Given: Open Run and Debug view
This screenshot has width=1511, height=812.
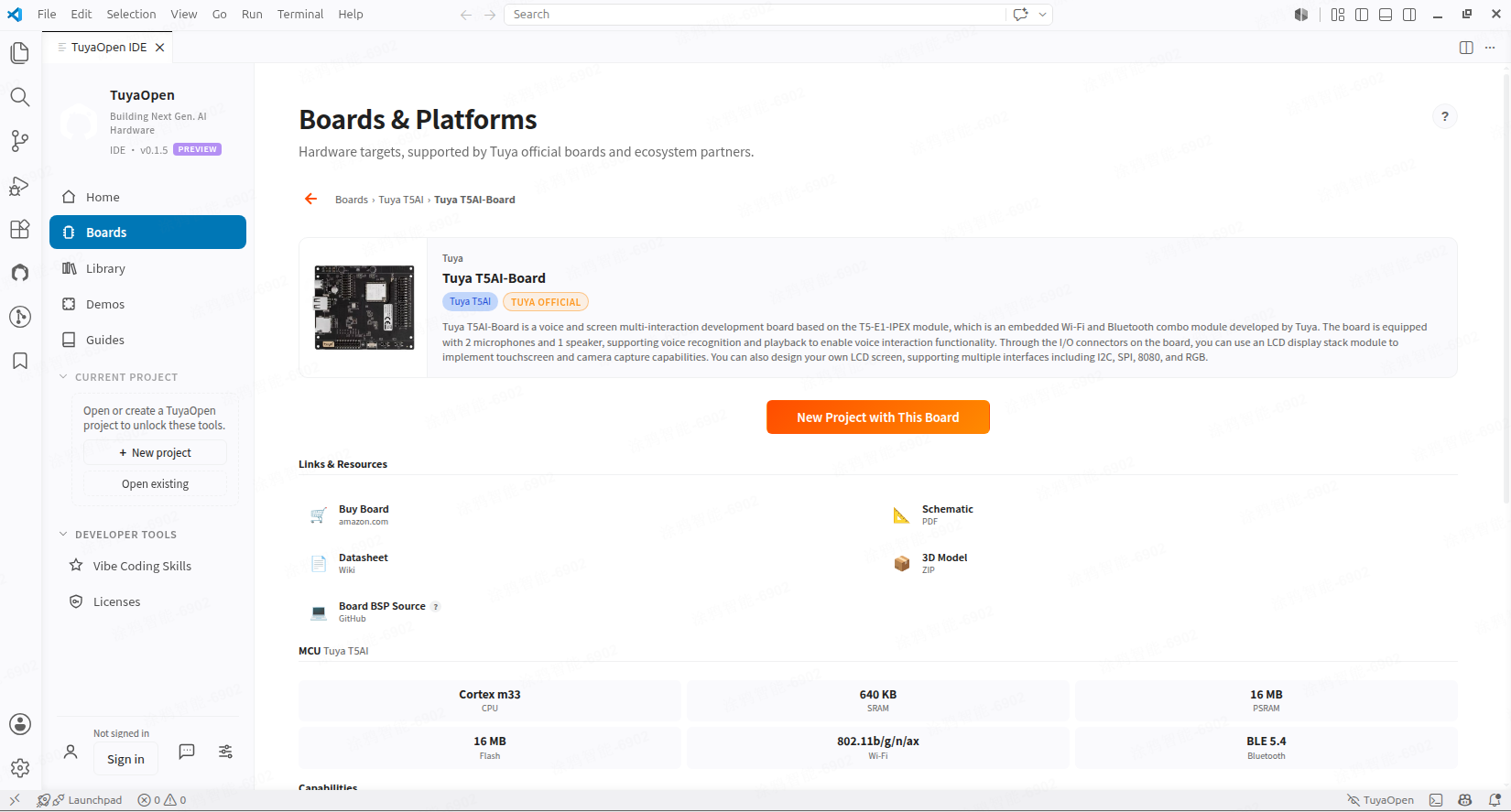Looking at the screenshot, I should point(20,185).
